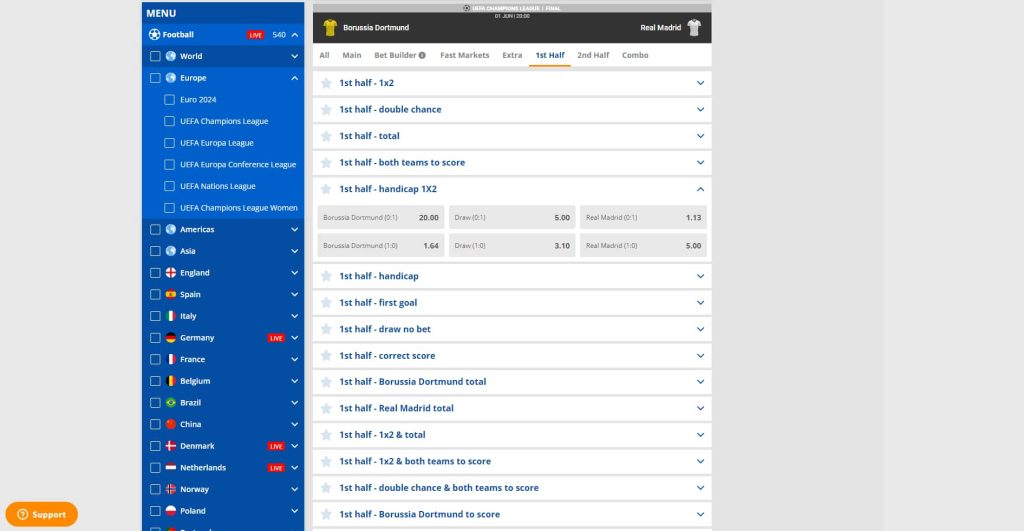
Task: Expand the France leagues list
Action: 295,359
